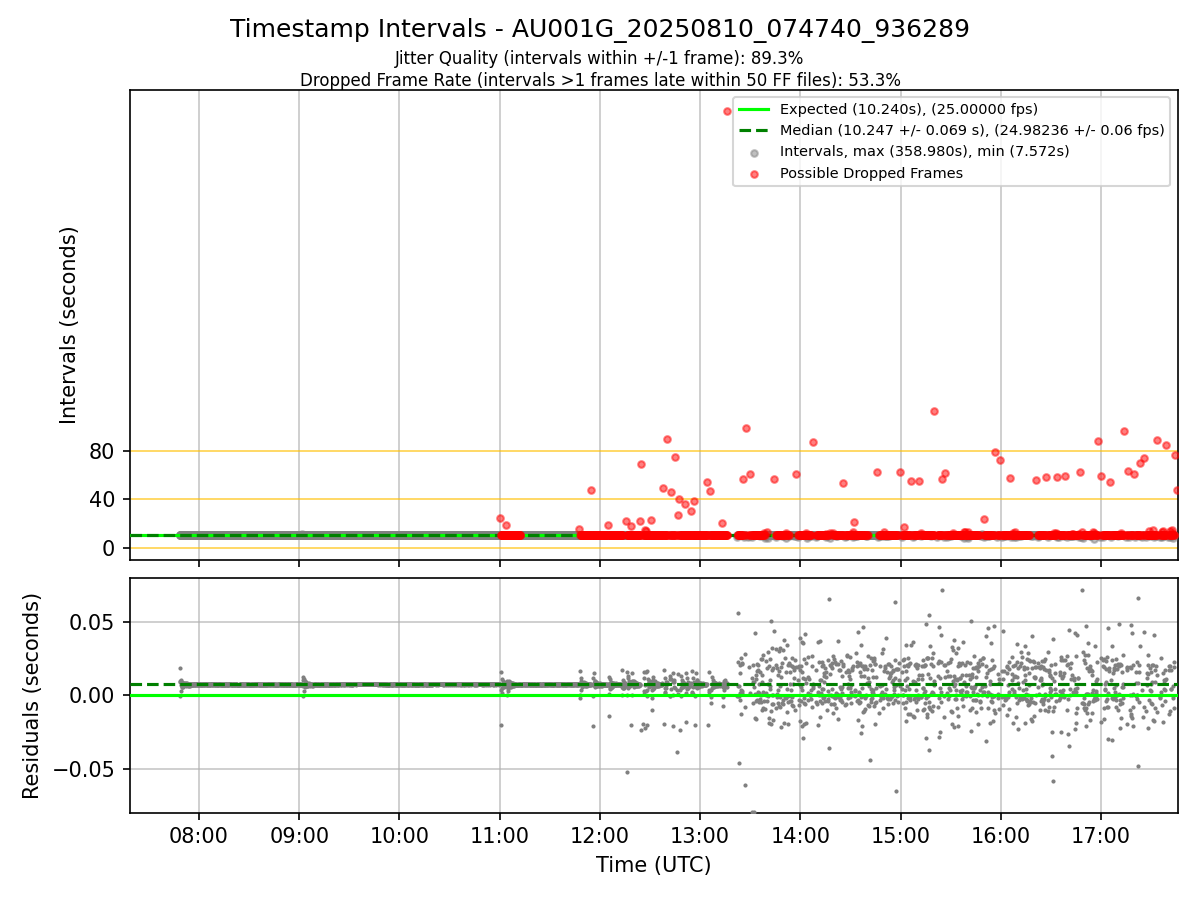The image size is (1200, 900).
Task: Click the solid green Expected legend line sample
Action: pyautogui.click(x=754, y=109)
